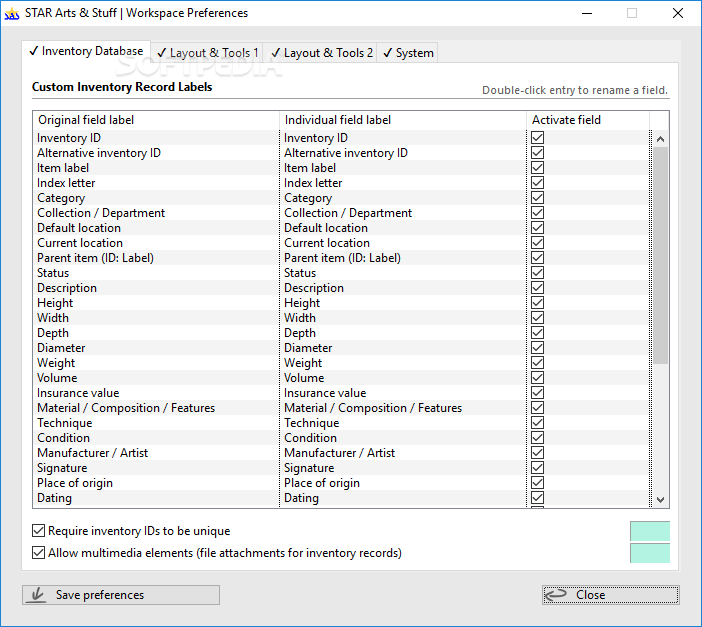Select Weight in Individual field label column
Image resolution: width=702 pixels, height=627 pixels.
(x=303, y=363)
